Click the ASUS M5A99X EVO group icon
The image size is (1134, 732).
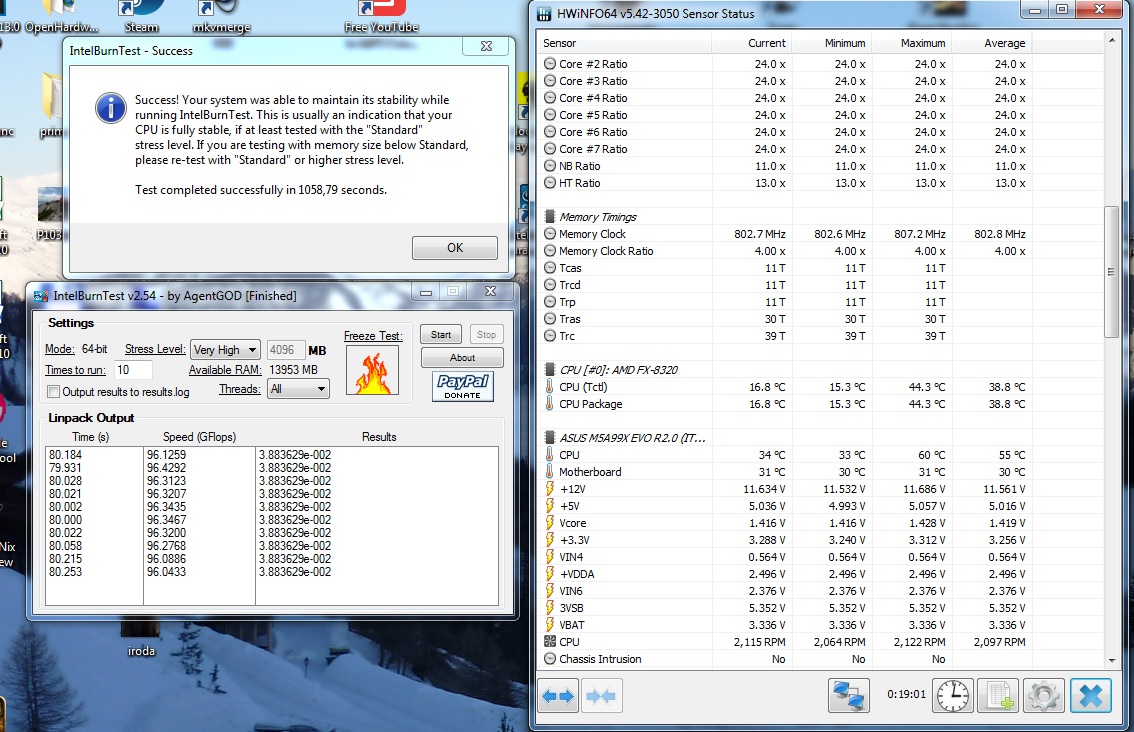[x=550, y=438]
